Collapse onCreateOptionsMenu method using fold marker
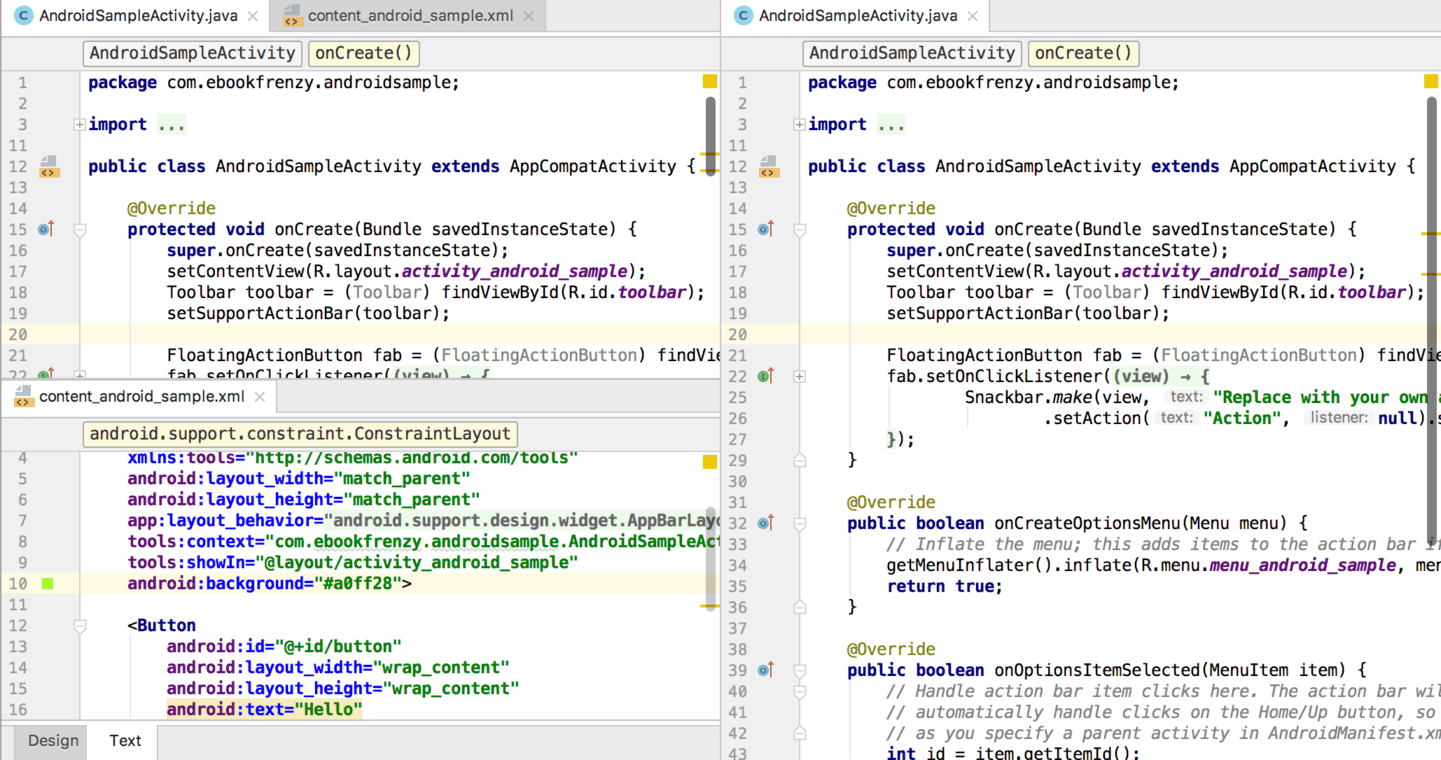This screenshot has width=1441, height=760. point(799,523)
